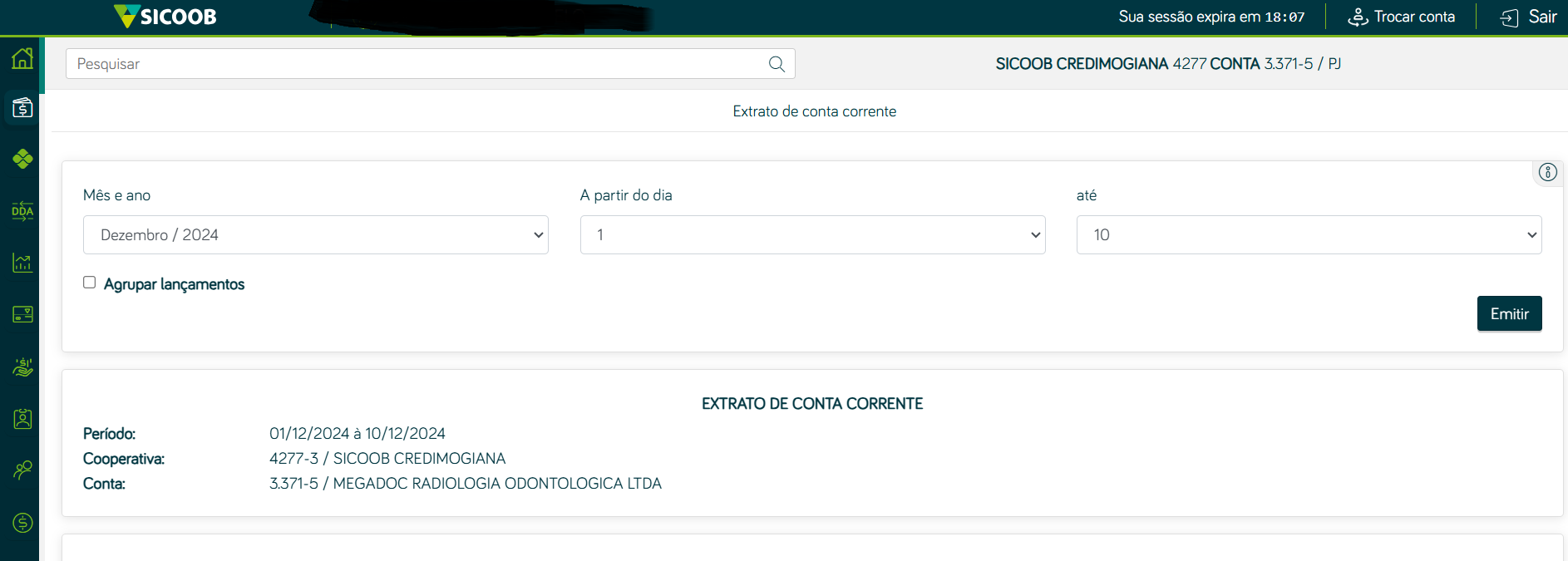Image resolution: width=1568 pixels, height=561 pixels.
Task: Open the até day dropdown
Action: (1309, 235)
